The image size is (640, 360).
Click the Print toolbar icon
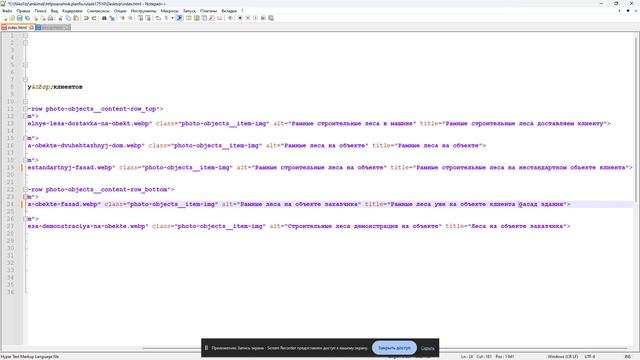tap(50, 18)
